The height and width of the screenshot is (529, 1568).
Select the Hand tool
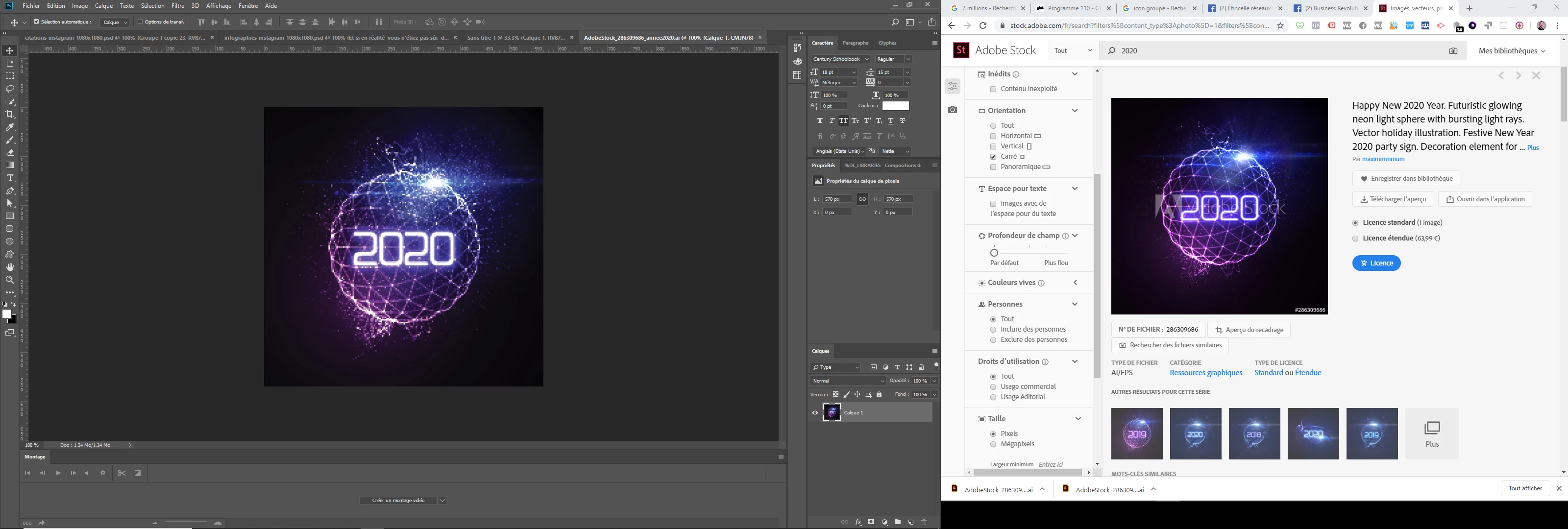[10, 267]
